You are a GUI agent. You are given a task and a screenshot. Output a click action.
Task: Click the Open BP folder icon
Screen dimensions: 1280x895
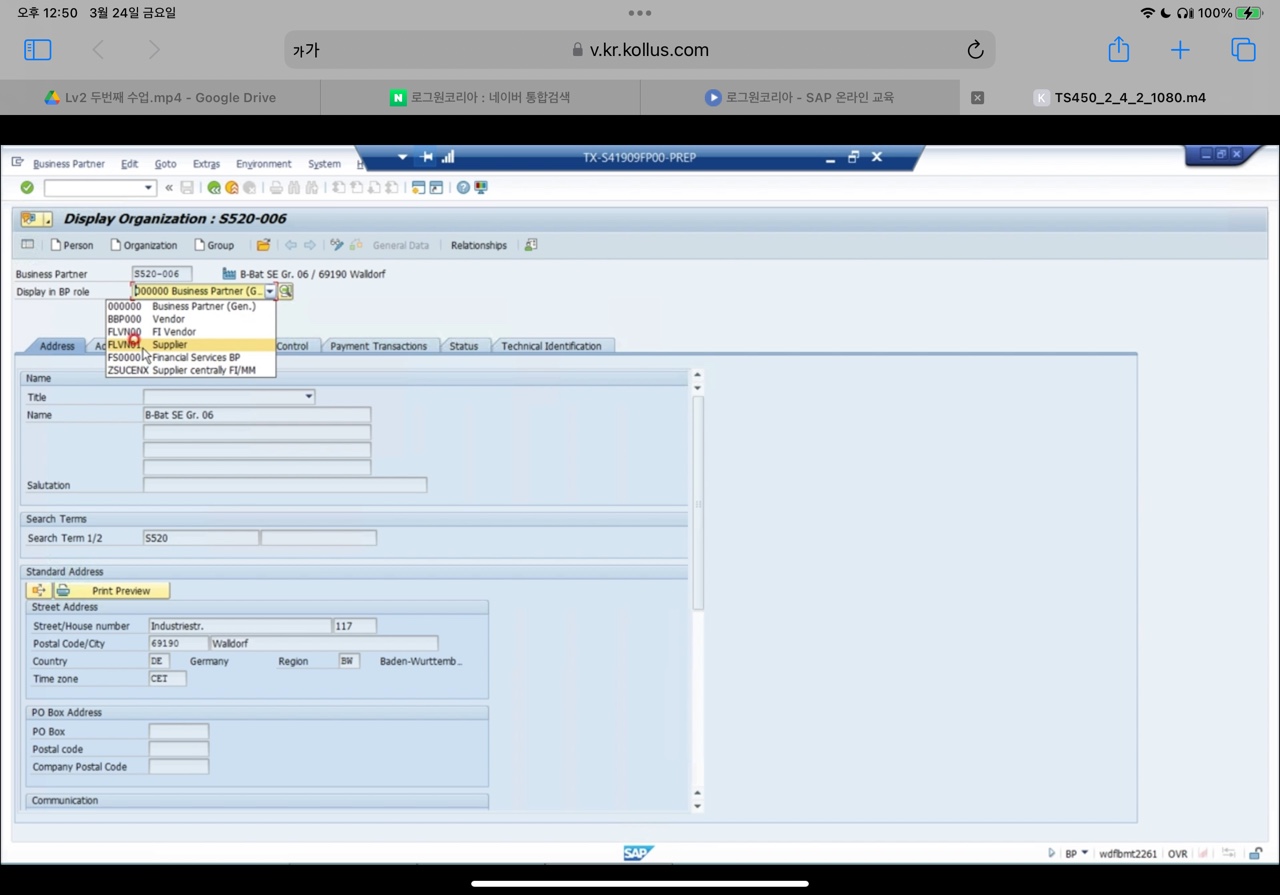263,245
